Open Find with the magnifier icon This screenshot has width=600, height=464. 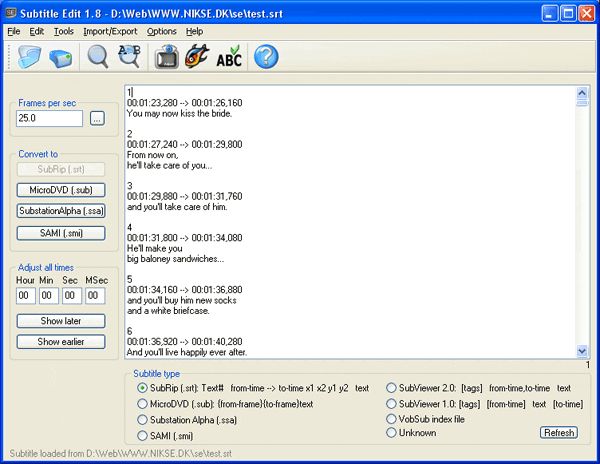(x=98, y=57)
